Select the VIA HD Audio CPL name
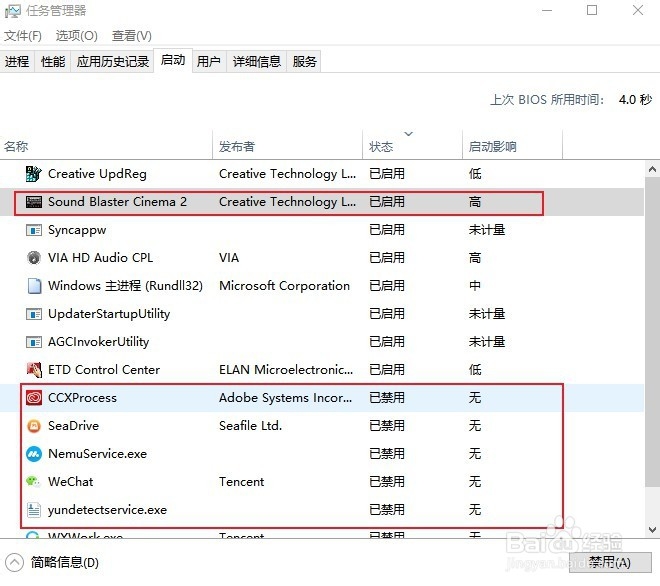Screen dimensions: 660x586 (x=101, y=258)
